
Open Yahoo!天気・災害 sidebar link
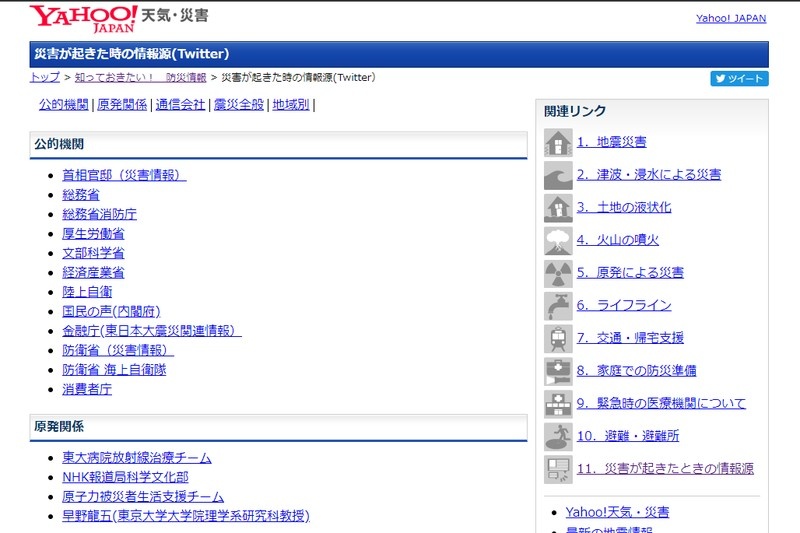tap(617, 512)
